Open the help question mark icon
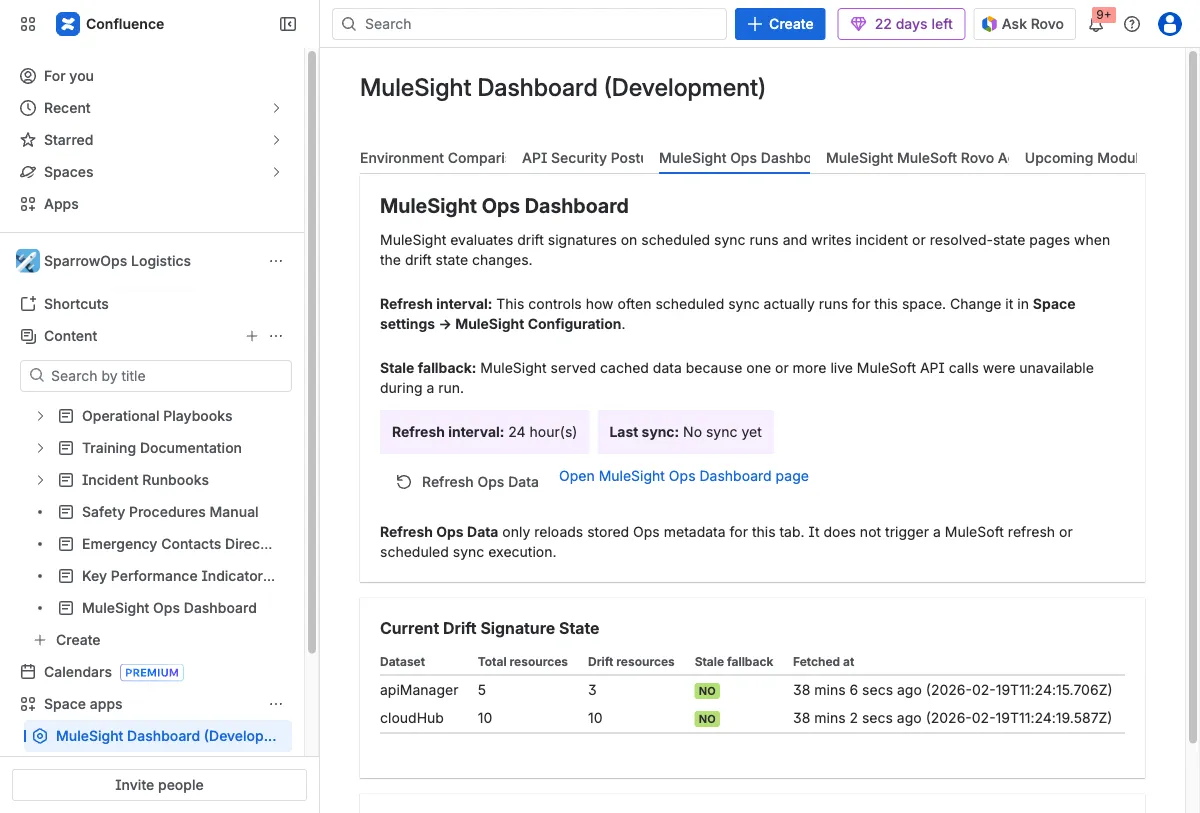This screenshot has width=1200, height=813. [x=1132, y=24]
